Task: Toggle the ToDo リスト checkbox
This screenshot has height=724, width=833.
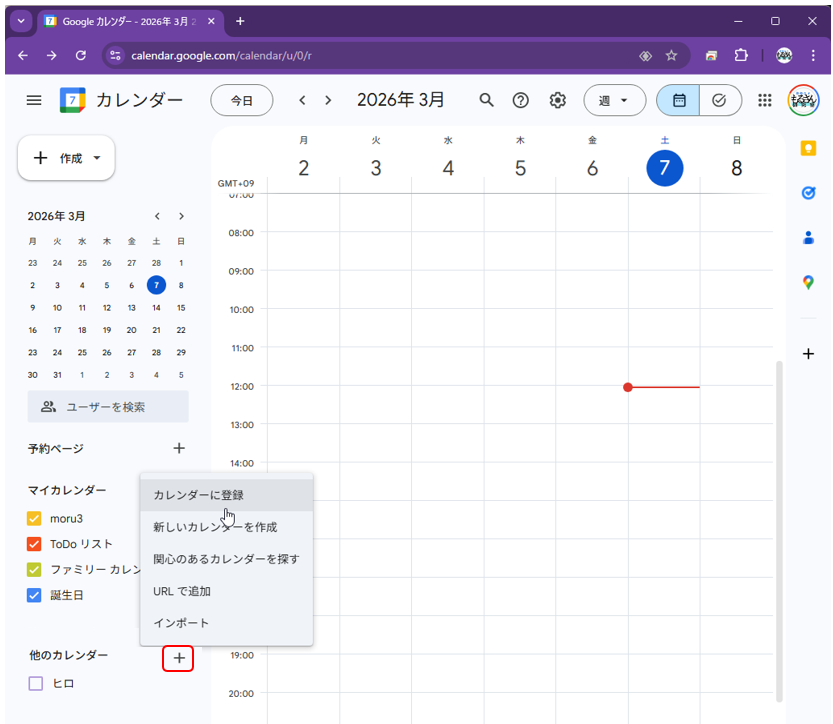Action: (x=35, y=544)
